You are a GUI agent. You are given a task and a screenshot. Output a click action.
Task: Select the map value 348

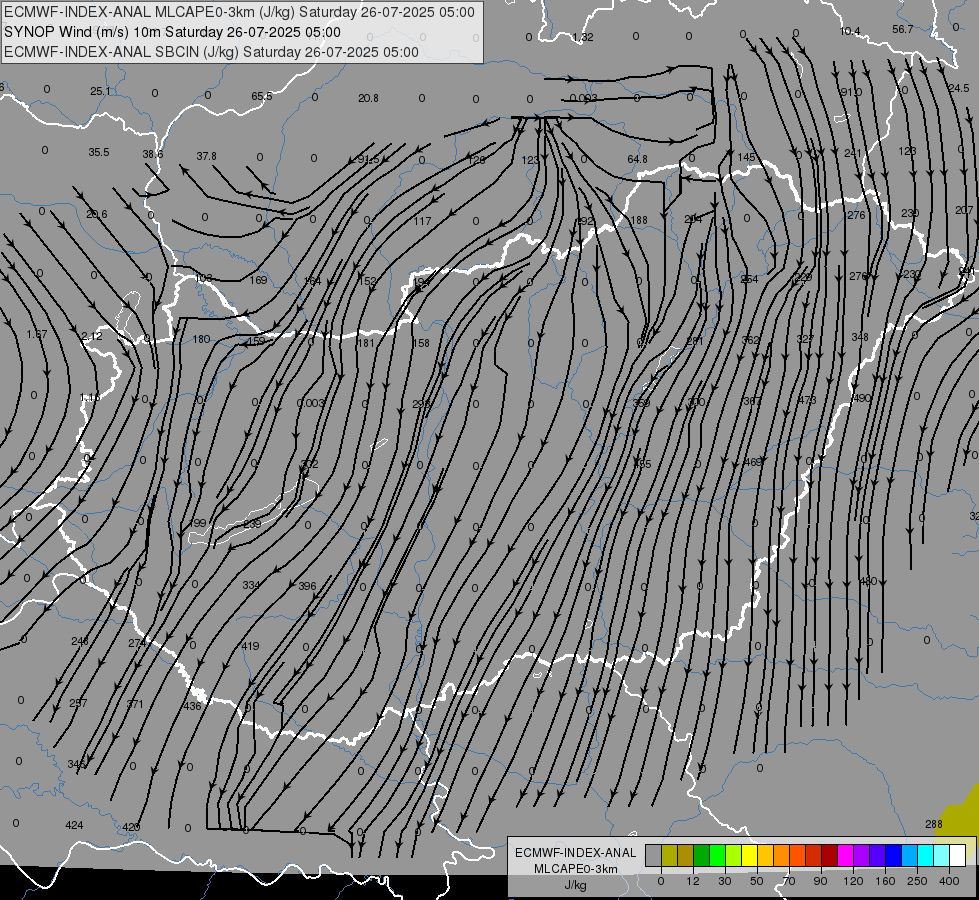860,337
